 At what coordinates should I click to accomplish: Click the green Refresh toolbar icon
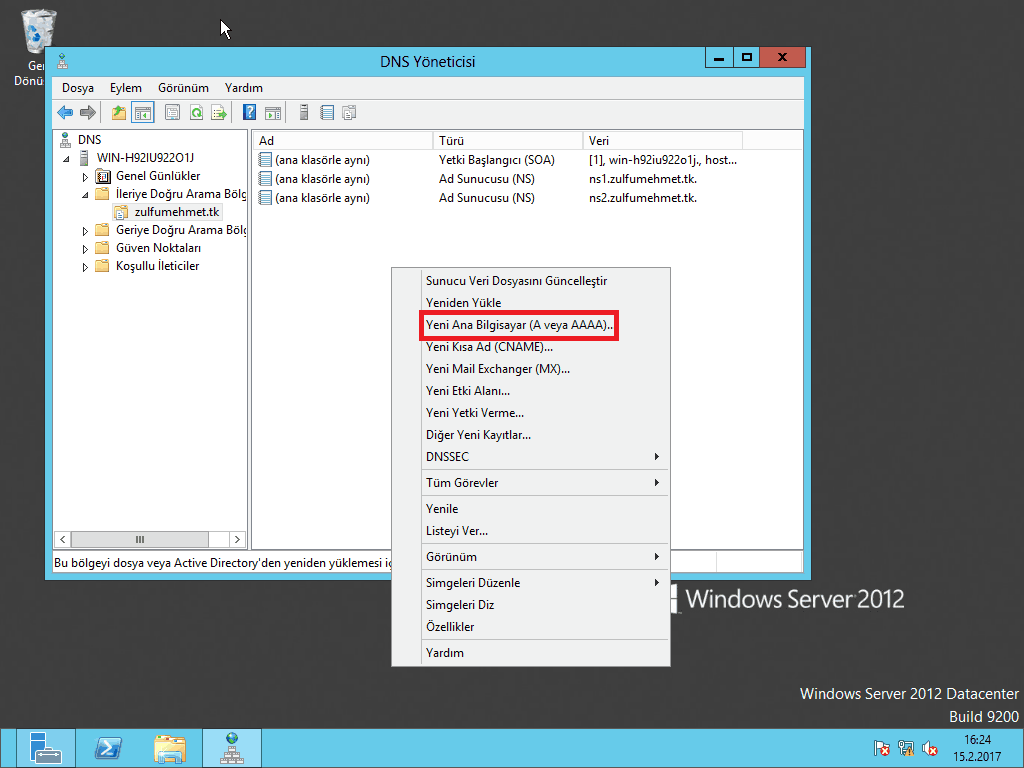coord(196,113)
